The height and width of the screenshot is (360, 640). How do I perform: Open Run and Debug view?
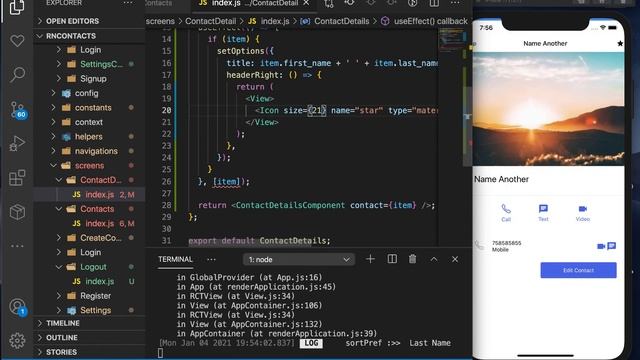point(17,143)
